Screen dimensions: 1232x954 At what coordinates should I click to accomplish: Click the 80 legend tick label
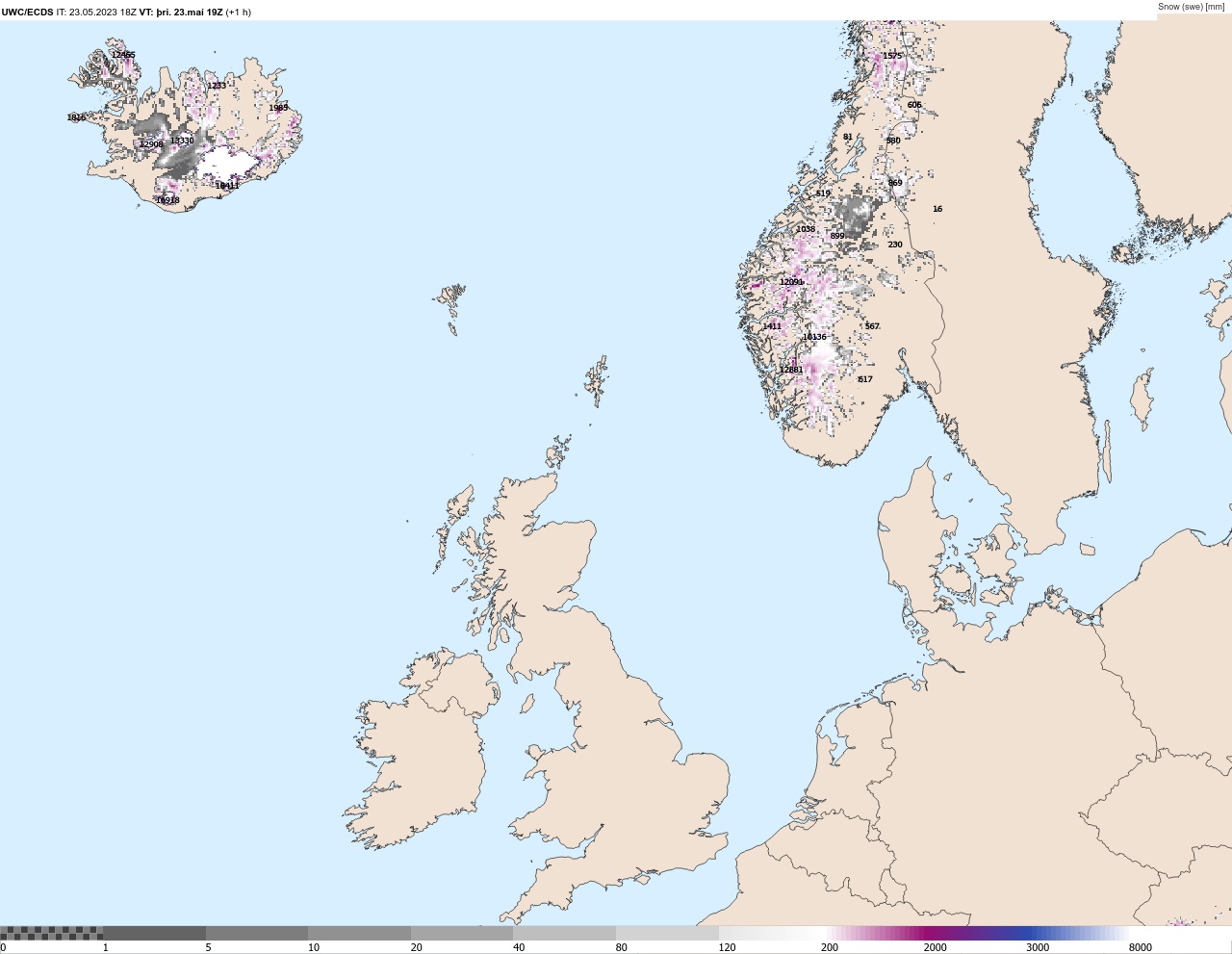coord(622,948)
